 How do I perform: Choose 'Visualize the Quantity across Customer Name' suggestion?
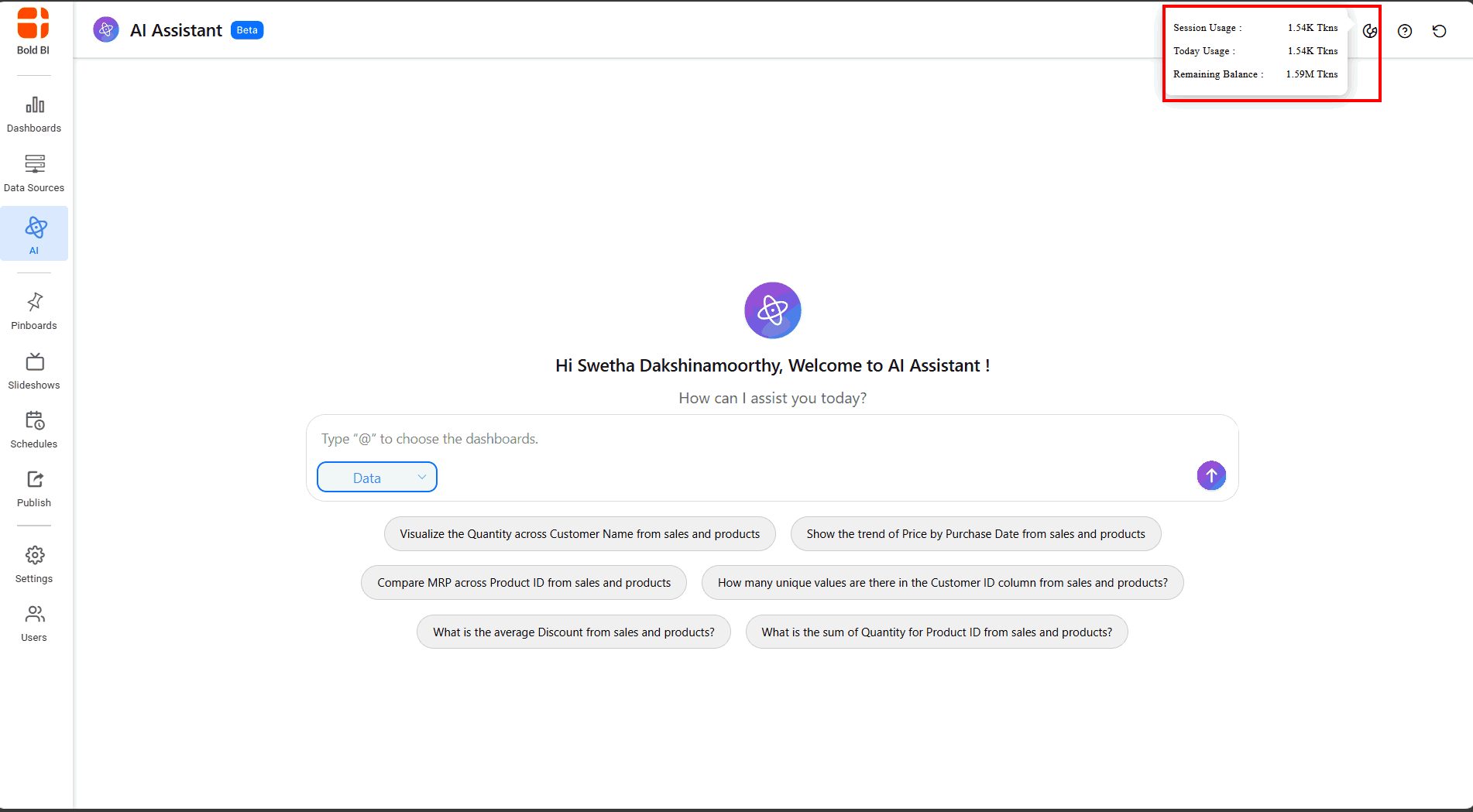pyautogui.click(x=580, y=534)
